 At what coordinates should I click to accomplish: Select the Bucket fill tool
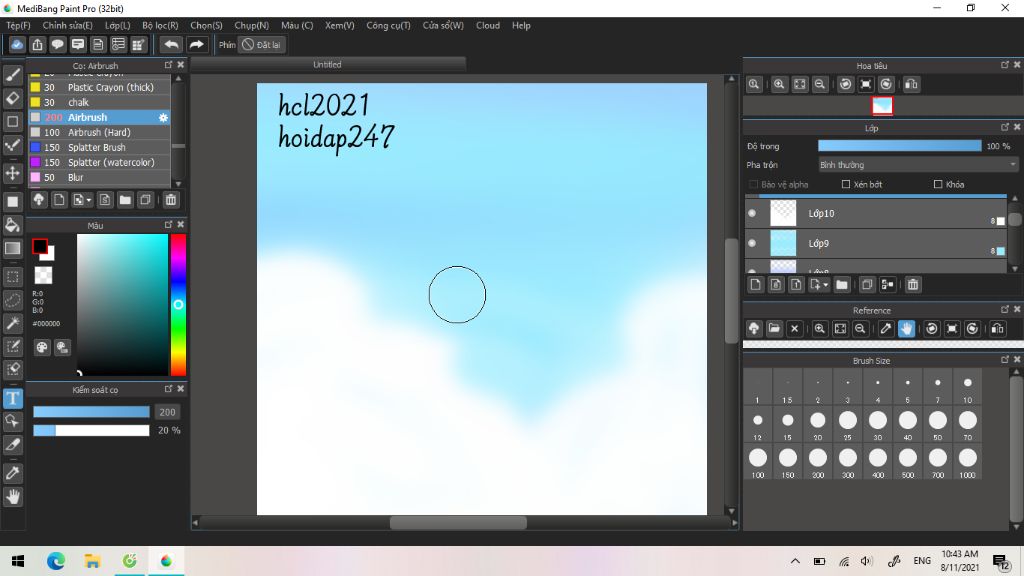pos(12,225)
